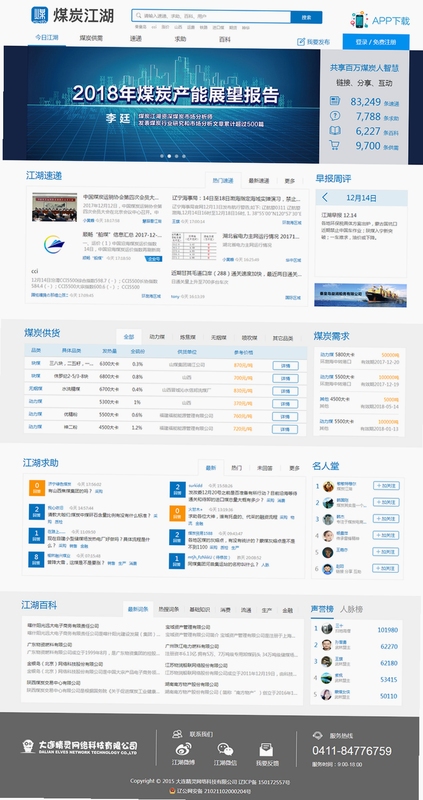Open the 陕西煤炭交易中心有限公司 entry
Viewport: 423px width, 800px height.
(54, 683)
